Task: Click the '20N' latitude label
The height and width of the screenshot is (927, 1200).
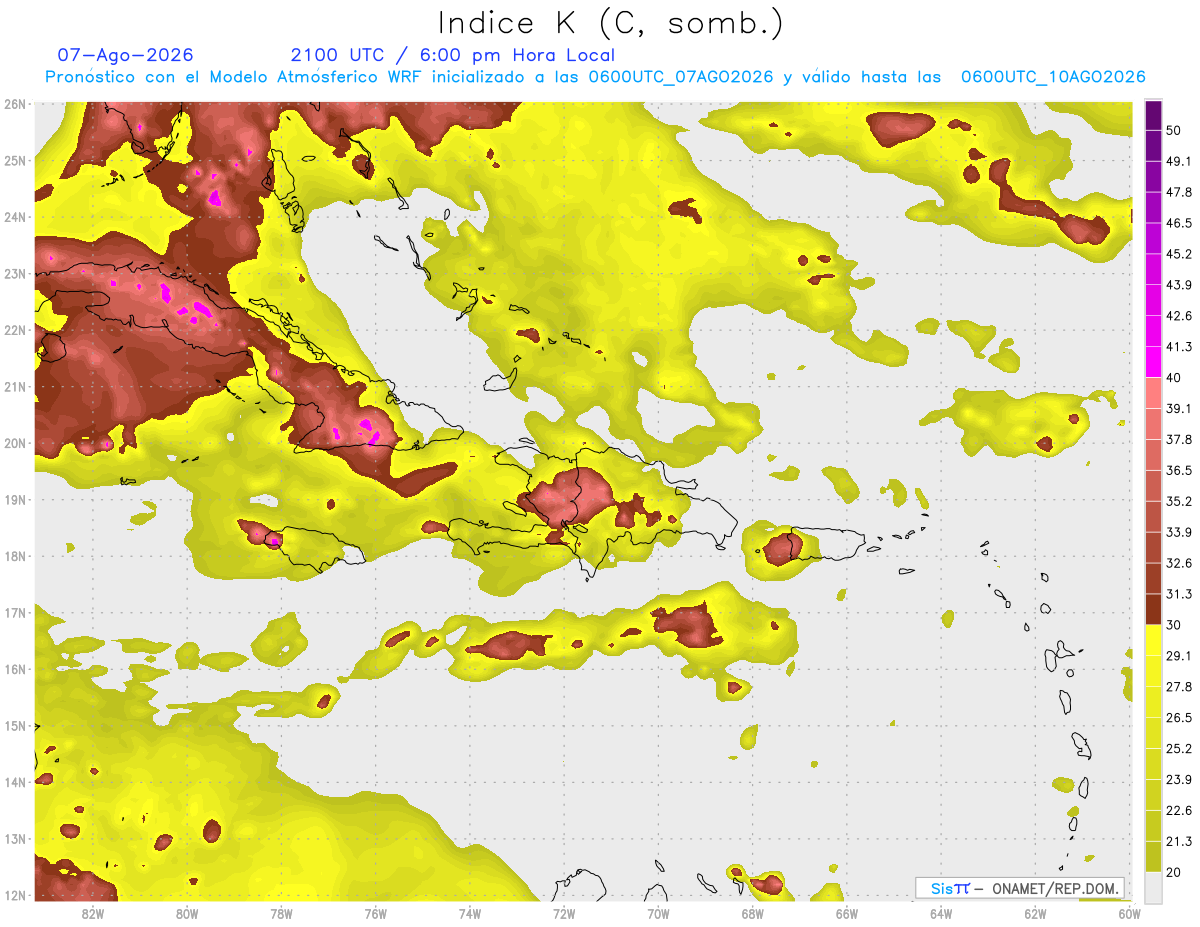Action: click(14, 443)
